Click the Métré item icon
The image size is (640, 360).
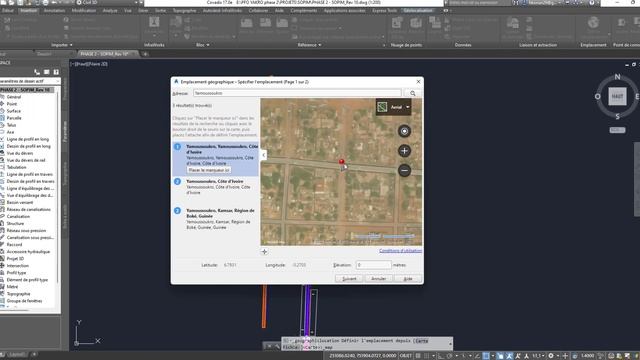pyautogui.click(x=2, y=287)
